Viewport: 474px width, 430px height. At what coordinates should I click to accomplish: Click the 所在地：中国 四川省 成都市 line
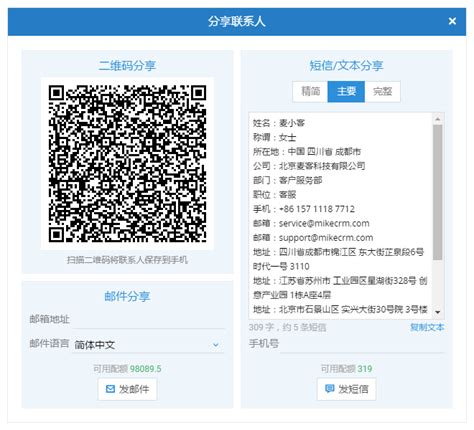tap(307, 152)
